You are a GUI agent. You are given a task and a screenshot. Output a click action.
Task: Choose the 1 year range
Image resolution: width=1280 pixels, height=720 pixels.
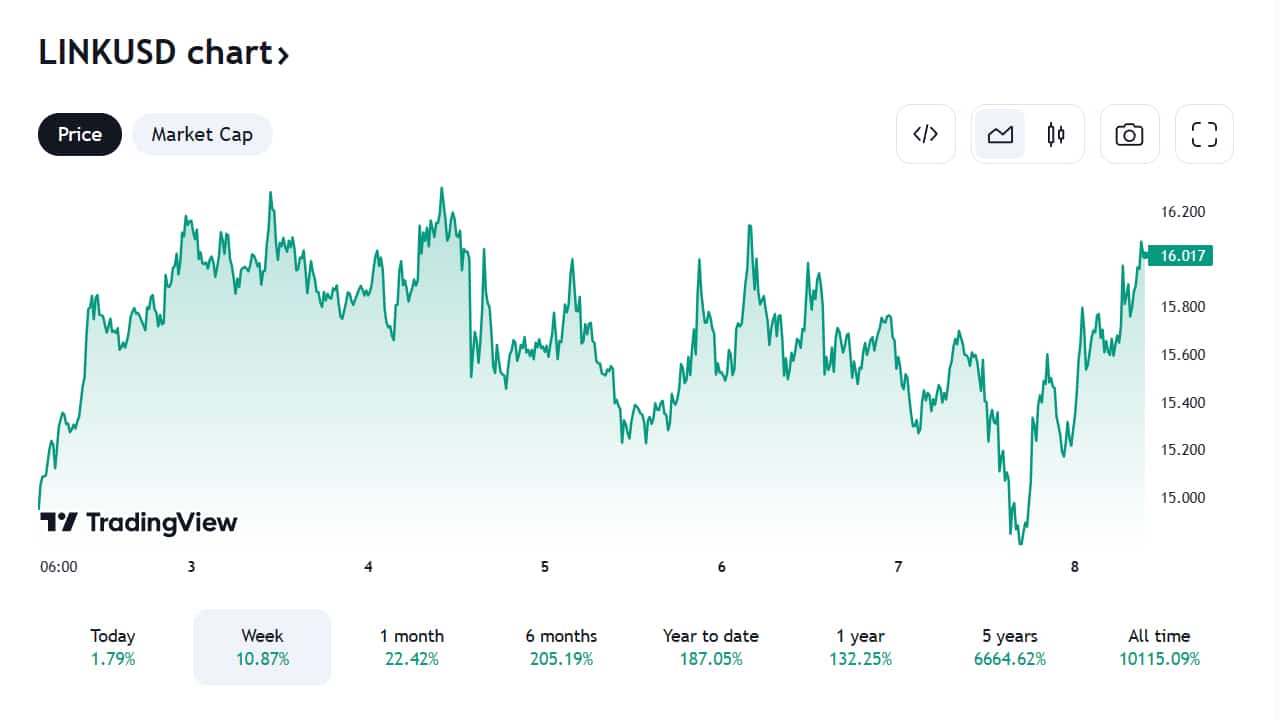(x=860, y=647)
